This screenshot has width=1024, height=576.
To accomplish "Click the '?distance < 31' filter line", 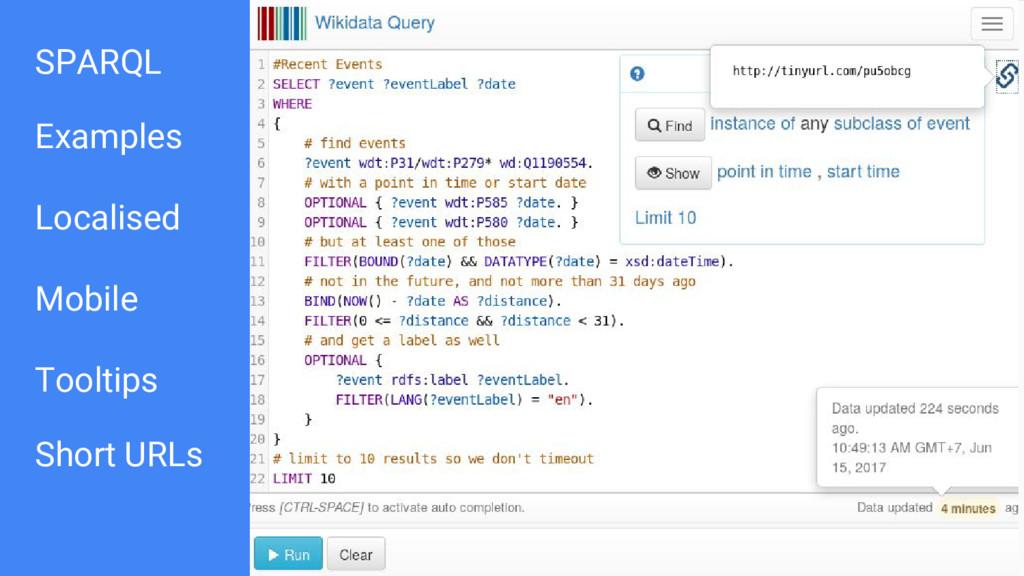I will pos(464,321).
